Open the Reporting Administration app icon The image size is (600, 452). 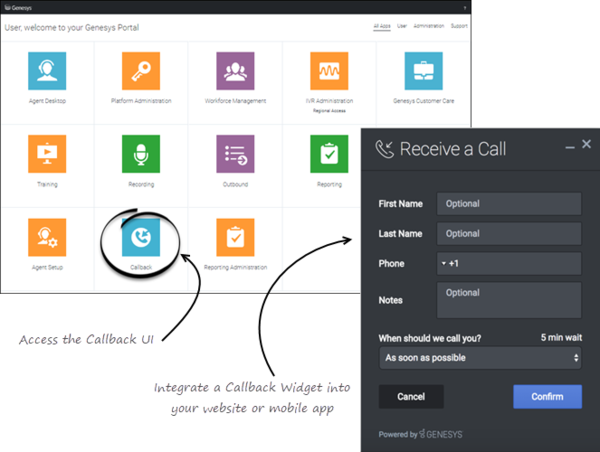point(235,237)
